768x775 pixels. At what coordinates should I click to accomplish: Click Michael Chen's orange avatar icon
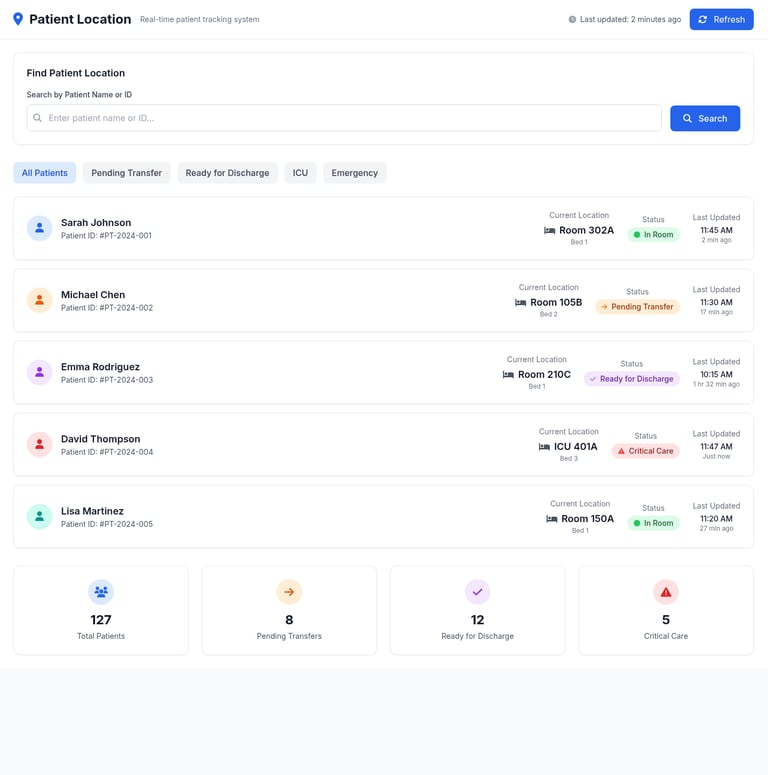coord(40,300)
